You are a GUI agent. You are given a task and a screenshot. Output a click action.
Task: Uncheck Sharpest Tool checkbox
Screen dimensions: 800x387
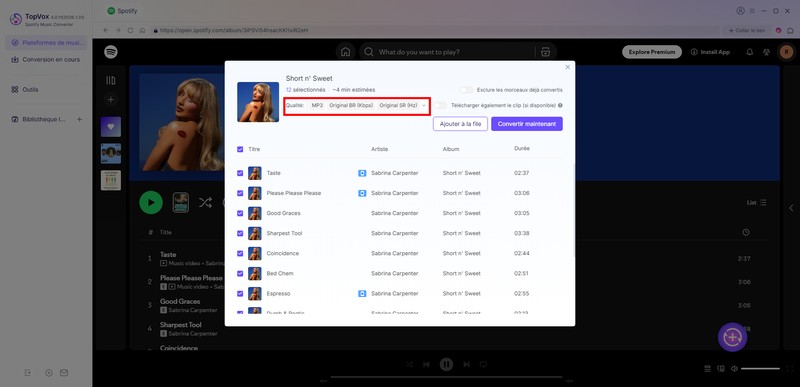pyautogui.click(x=240, y=234)
